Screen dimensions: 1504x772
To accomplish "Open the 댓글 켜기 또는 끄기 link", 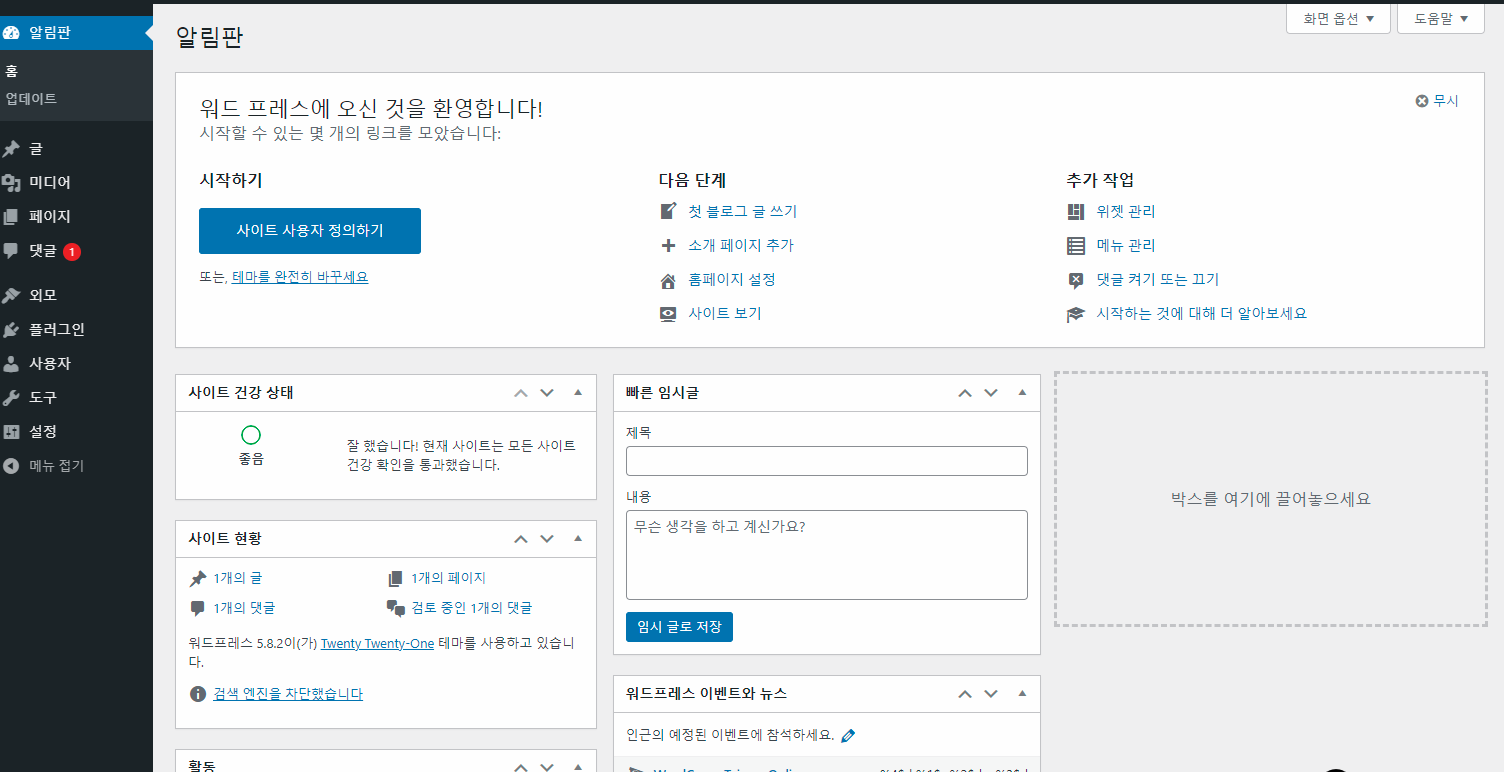I will 1158,280.
